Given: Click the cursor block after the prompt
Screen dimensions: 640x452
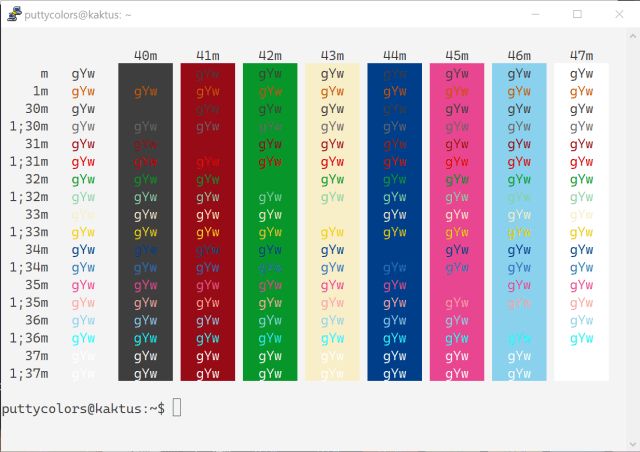Looking at the screenshot, I should (177, 408).
